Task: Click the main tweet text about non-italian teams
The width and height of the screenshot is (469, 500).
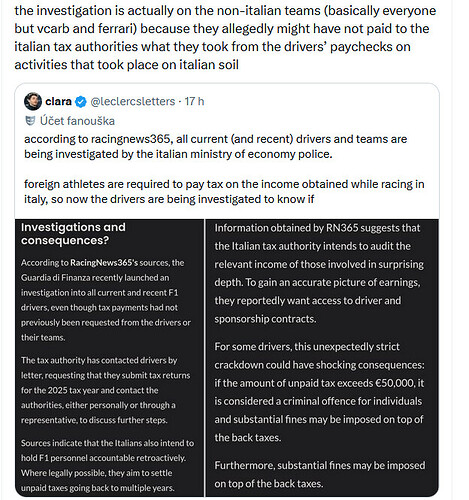Action: (x=225, y=37)
